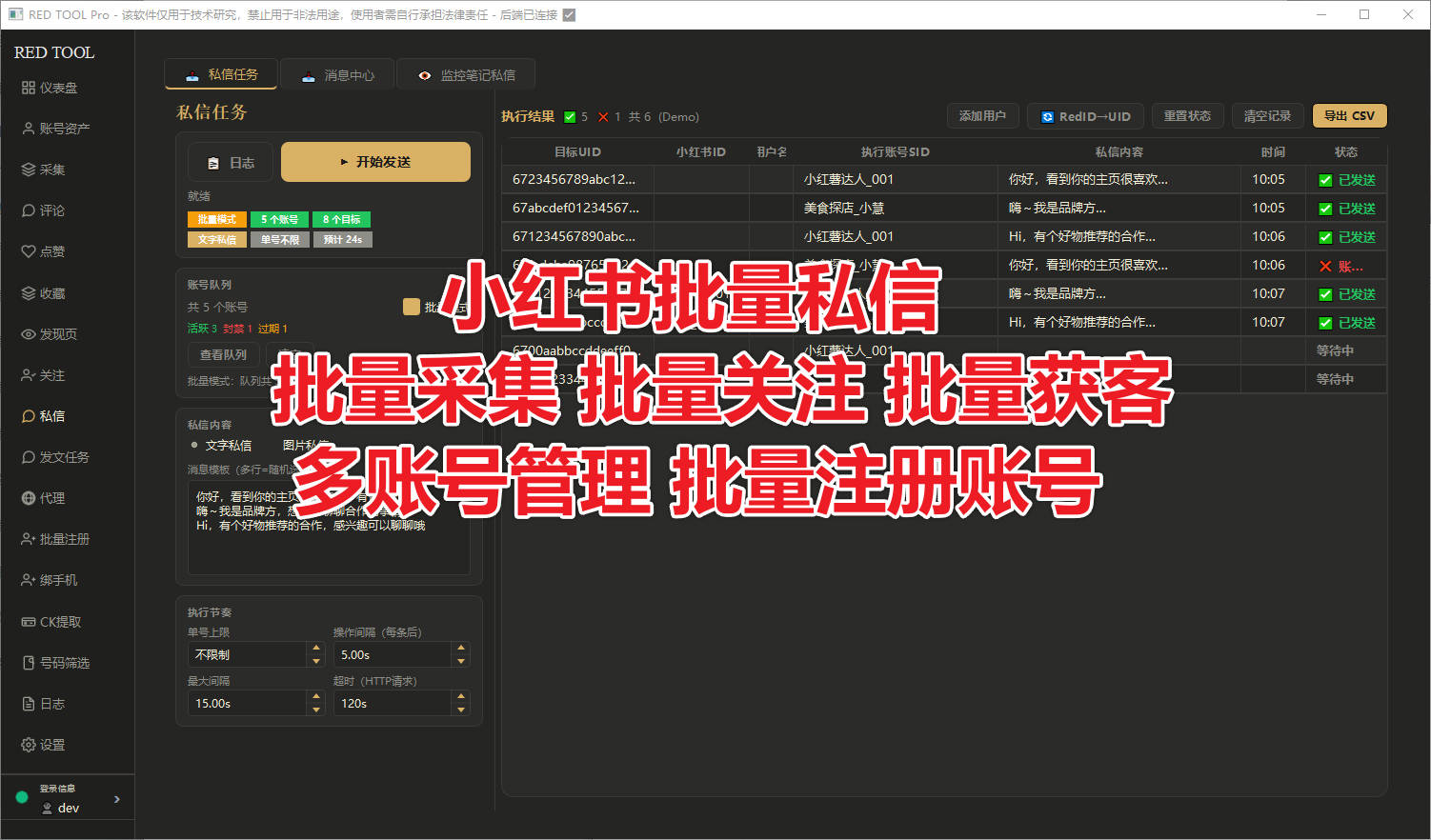Viewport: 1431px width, 840px height.
Task: Select the 文字私信 radio option
Action: [x=194, y=445]
